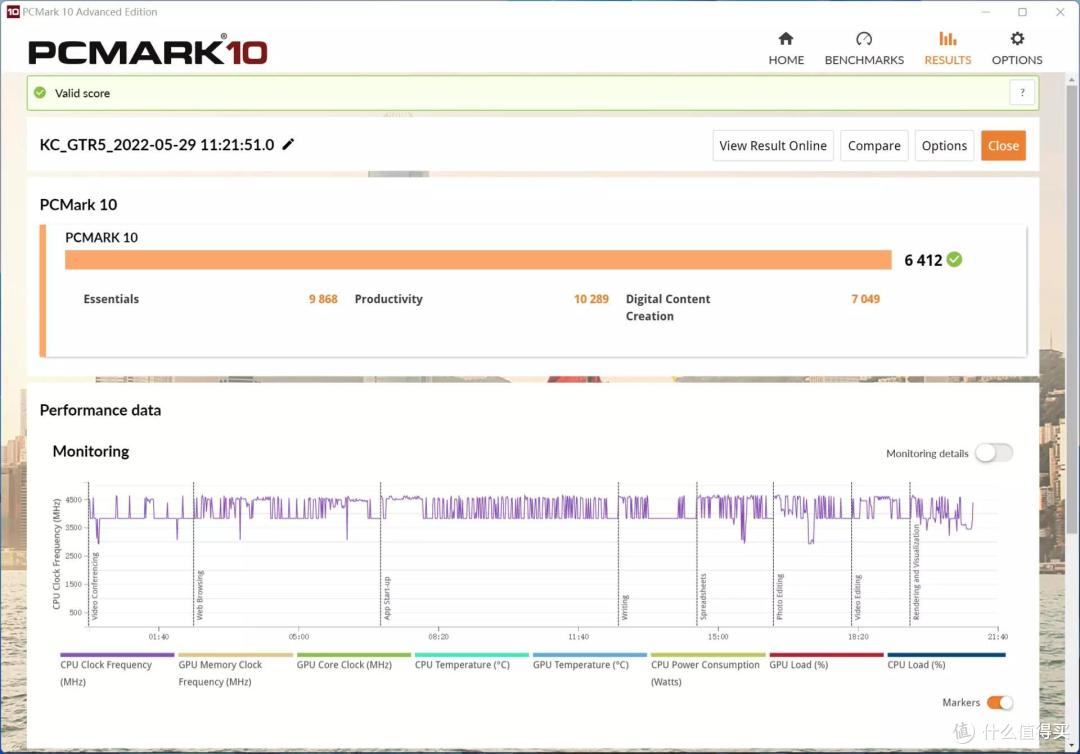Edit the result name with pencil icon
This screenshot has height=754, width=1080.
[x=289, y=144]
